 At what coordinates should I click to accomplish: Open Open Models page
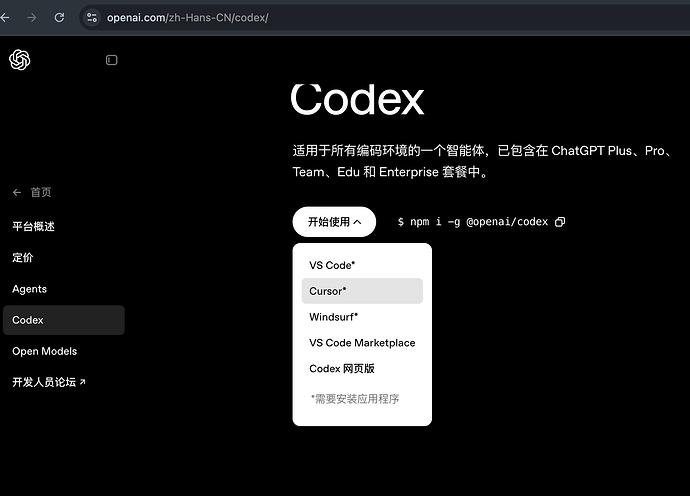point(44,351)
